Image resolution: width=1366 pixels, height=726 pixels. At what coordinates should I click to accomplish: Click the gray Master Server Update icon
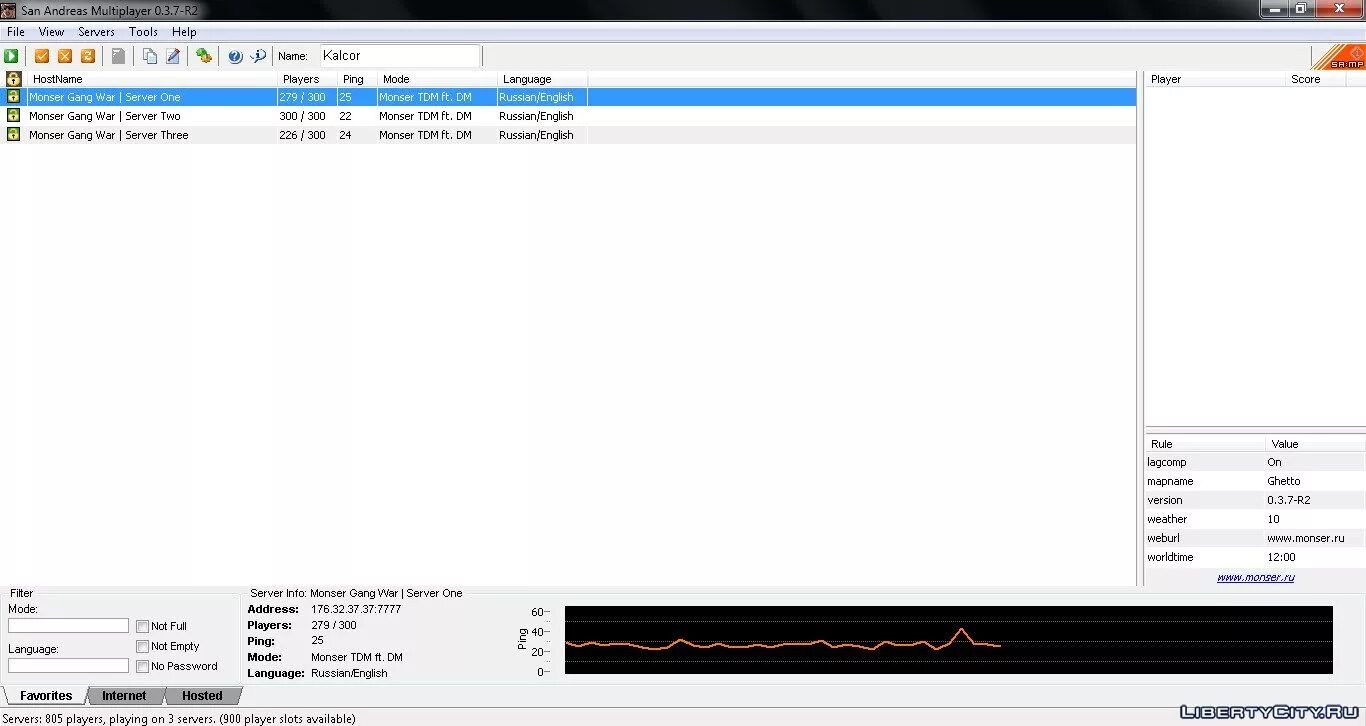pos(118,56)
